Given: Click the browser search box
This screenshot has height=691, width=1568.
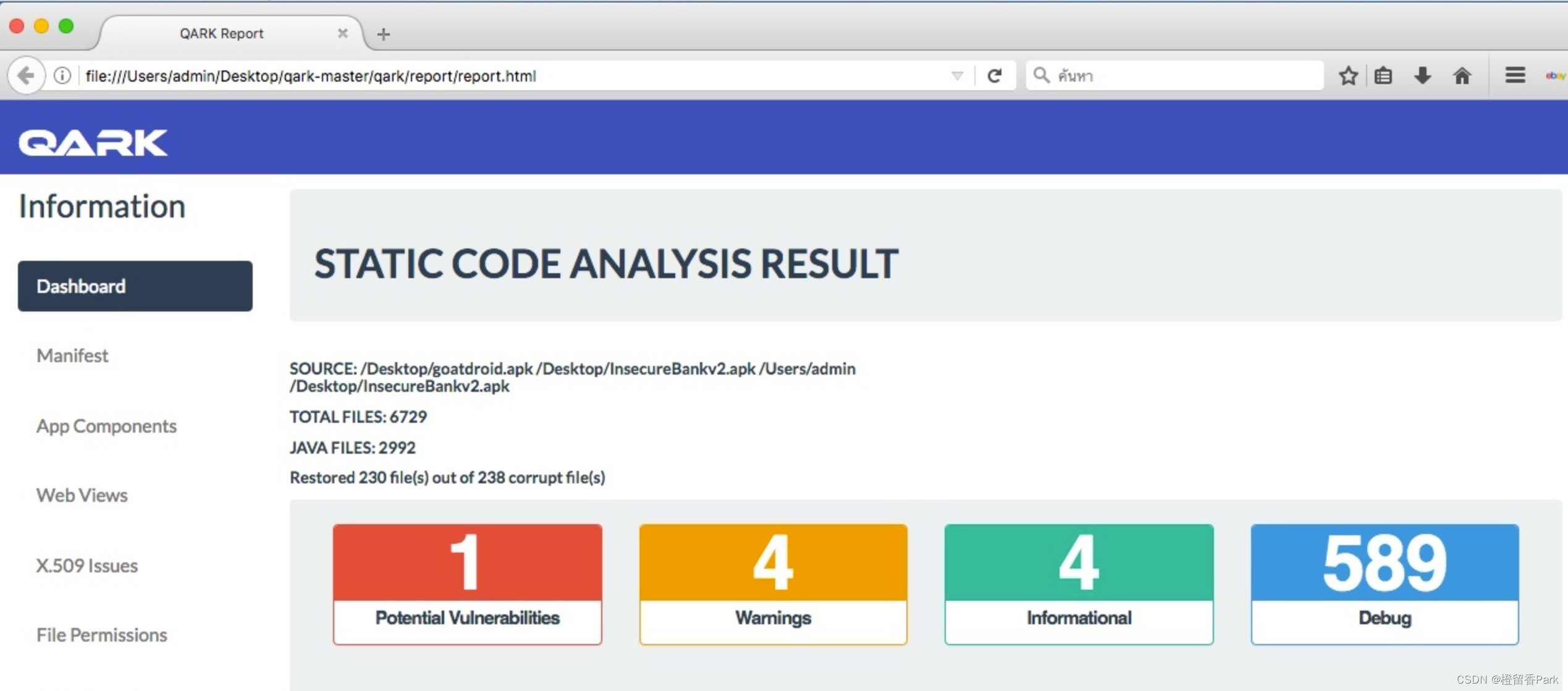Looking at the screenshot, I should pos(1174,75).
